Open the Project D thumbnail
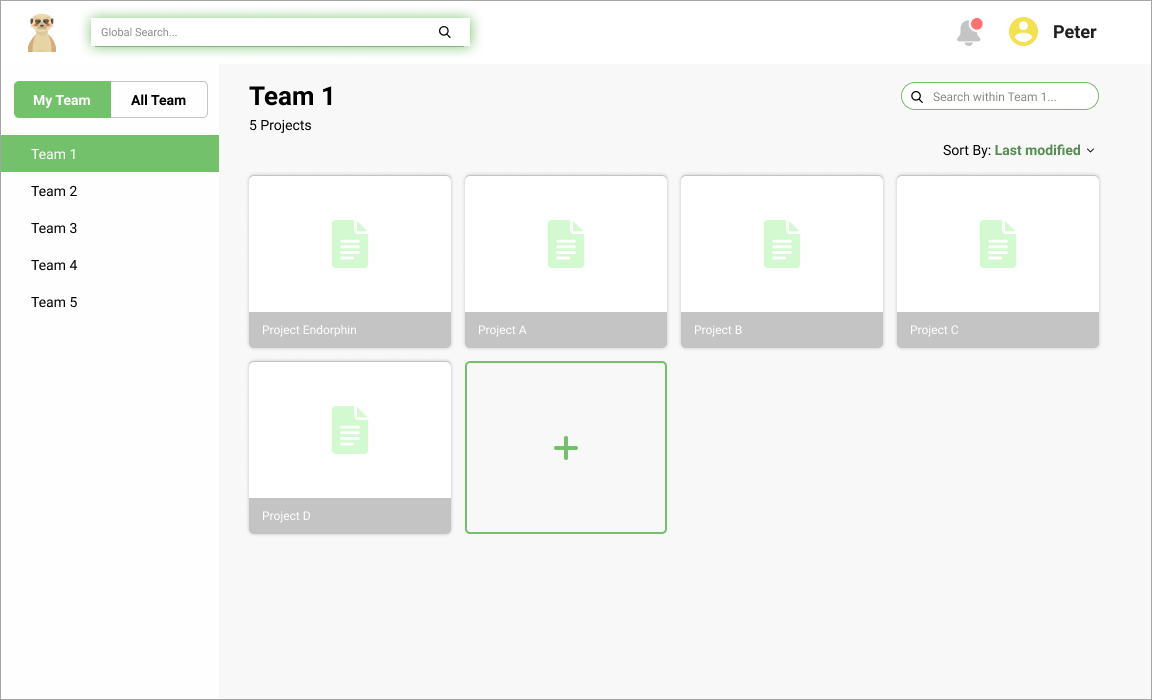The image size is (1152, 700). (x=350, y=430)
